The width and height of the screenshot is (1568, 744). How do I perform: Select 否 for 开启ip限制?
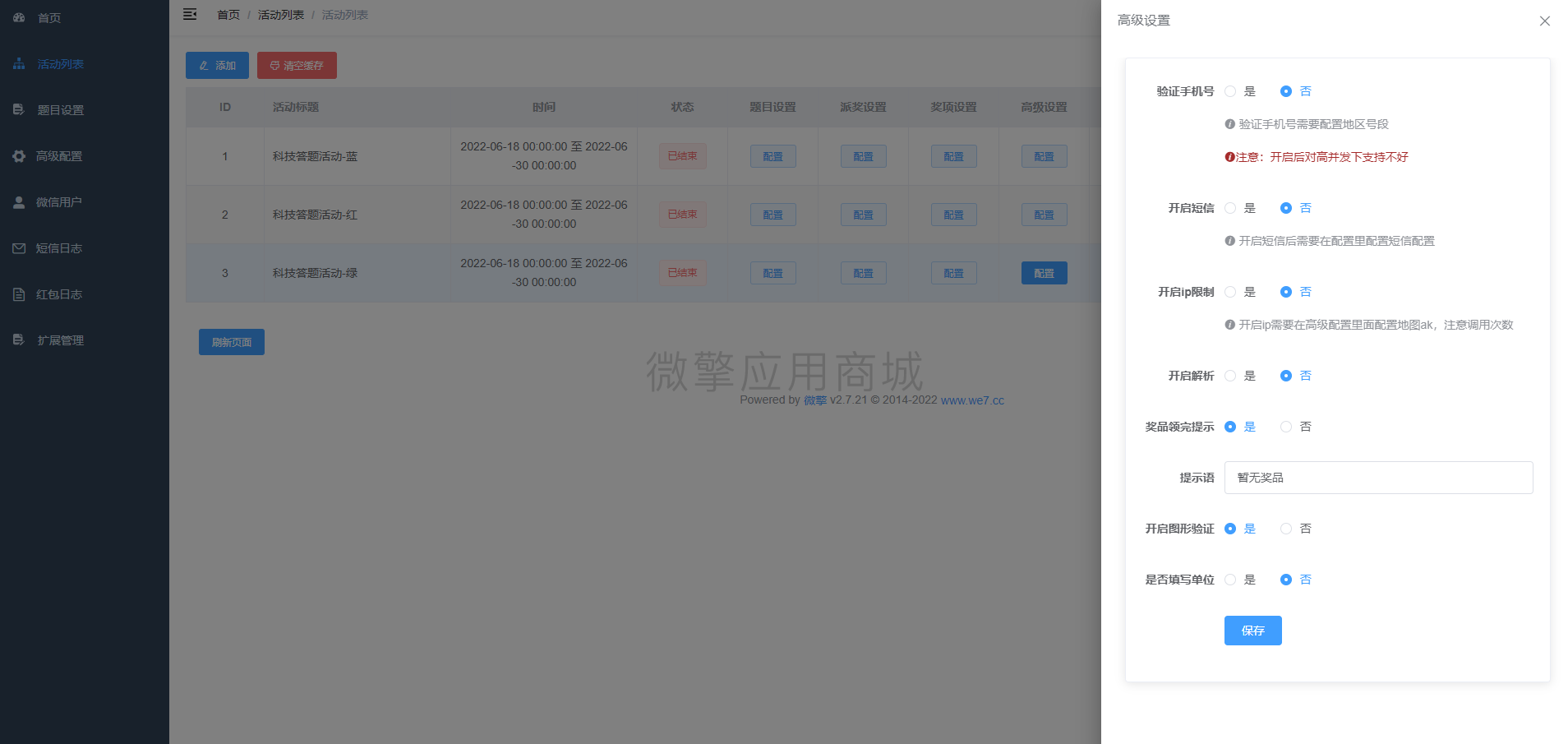(x=1286, y=292)
